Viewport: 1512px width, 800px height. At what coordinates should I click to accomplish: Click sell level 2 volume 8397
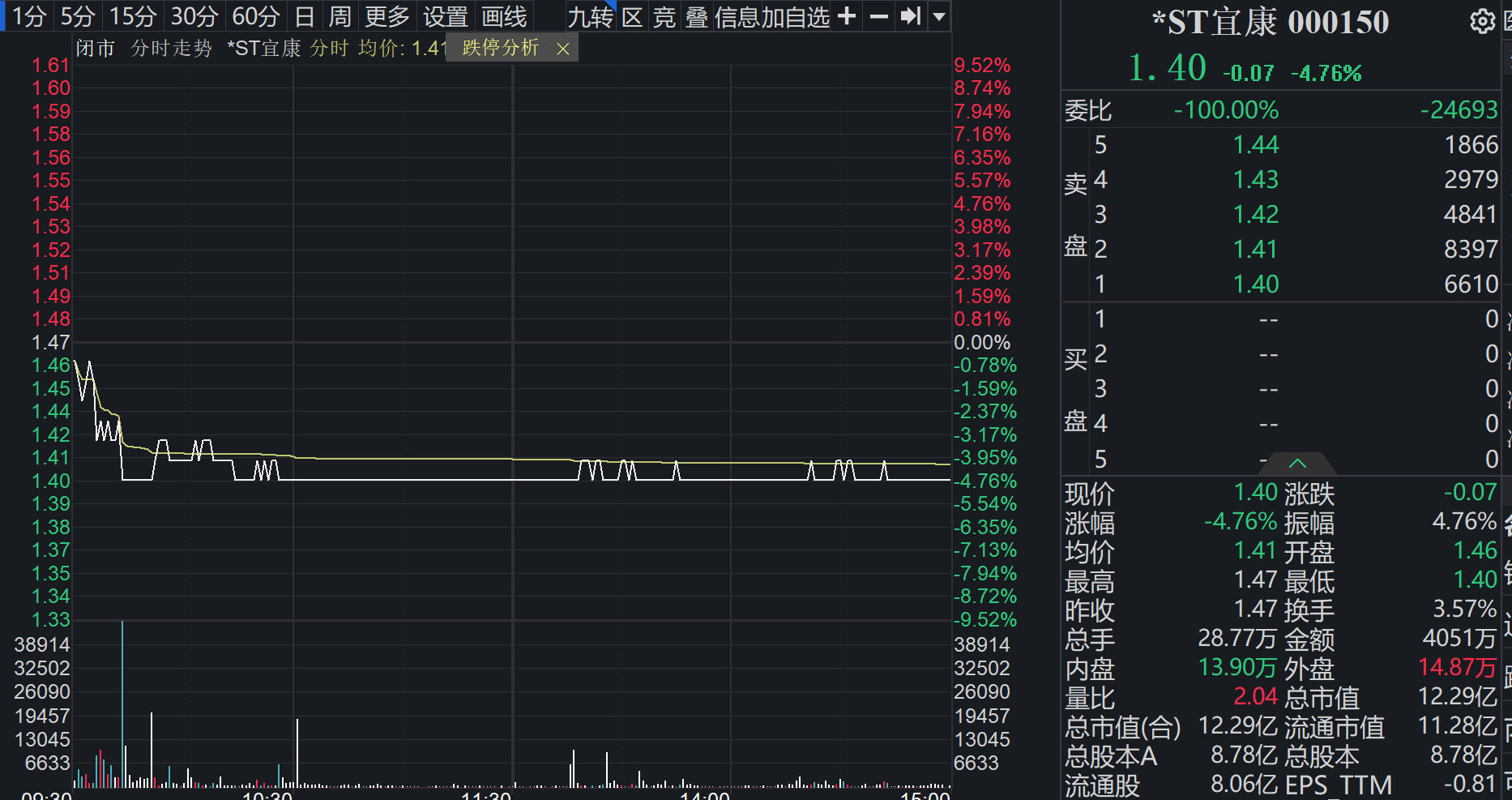(x=1471, y=250)
